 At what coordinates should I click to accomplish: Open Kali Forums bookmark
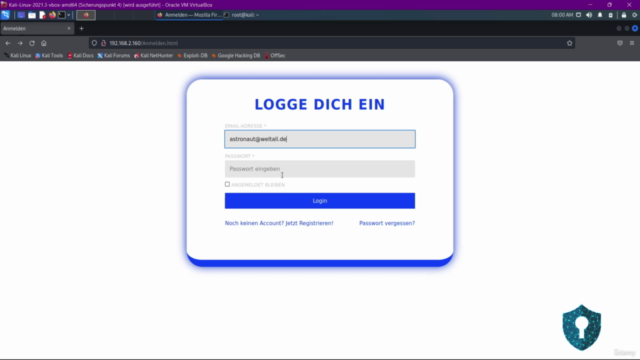(x=113, y=56)
